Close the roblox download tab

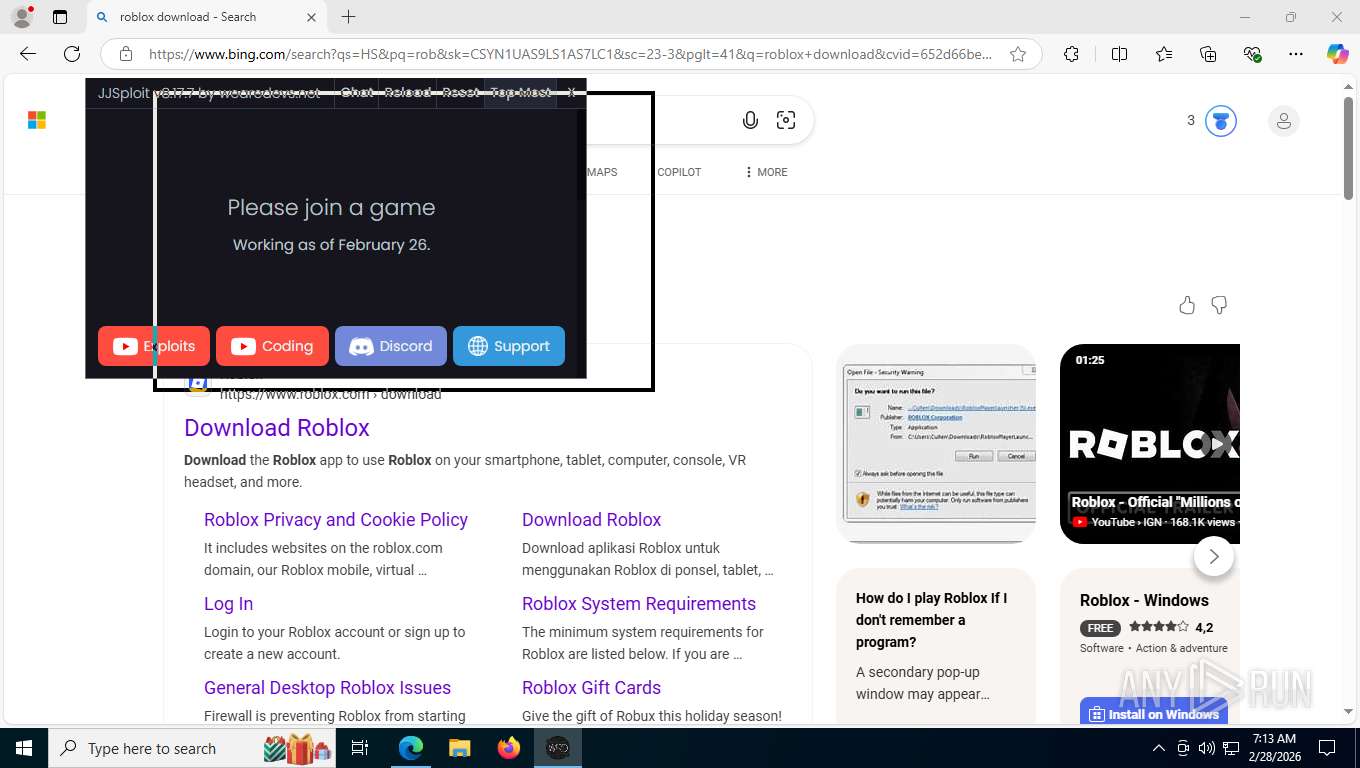coord(311,17)
